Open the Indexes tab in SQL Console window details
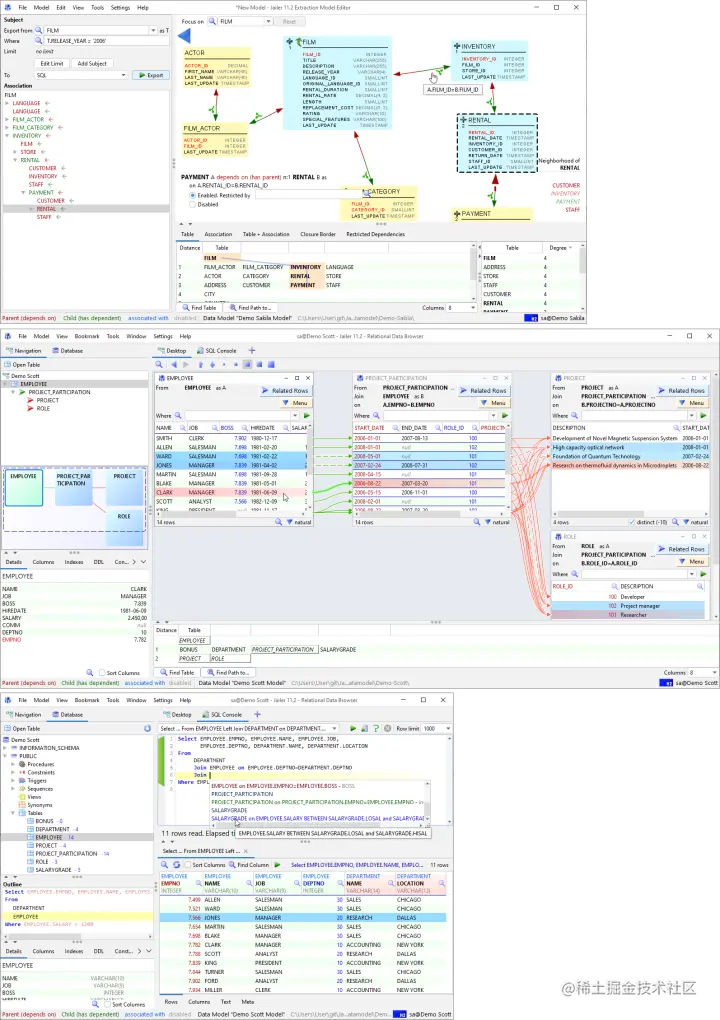 pyautogui.click(x=73, y=951)
